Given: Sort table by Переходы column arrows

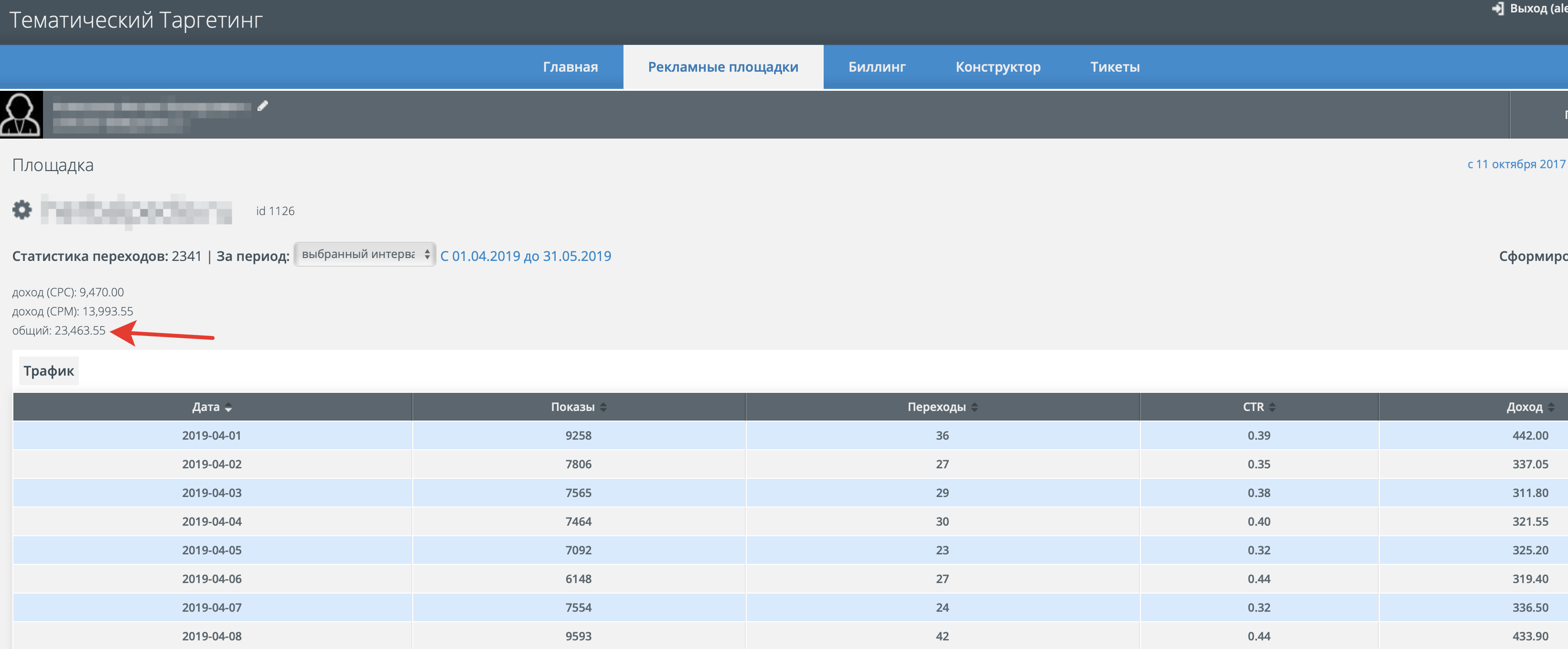Looking at the screenshot, I should [975, 407].
